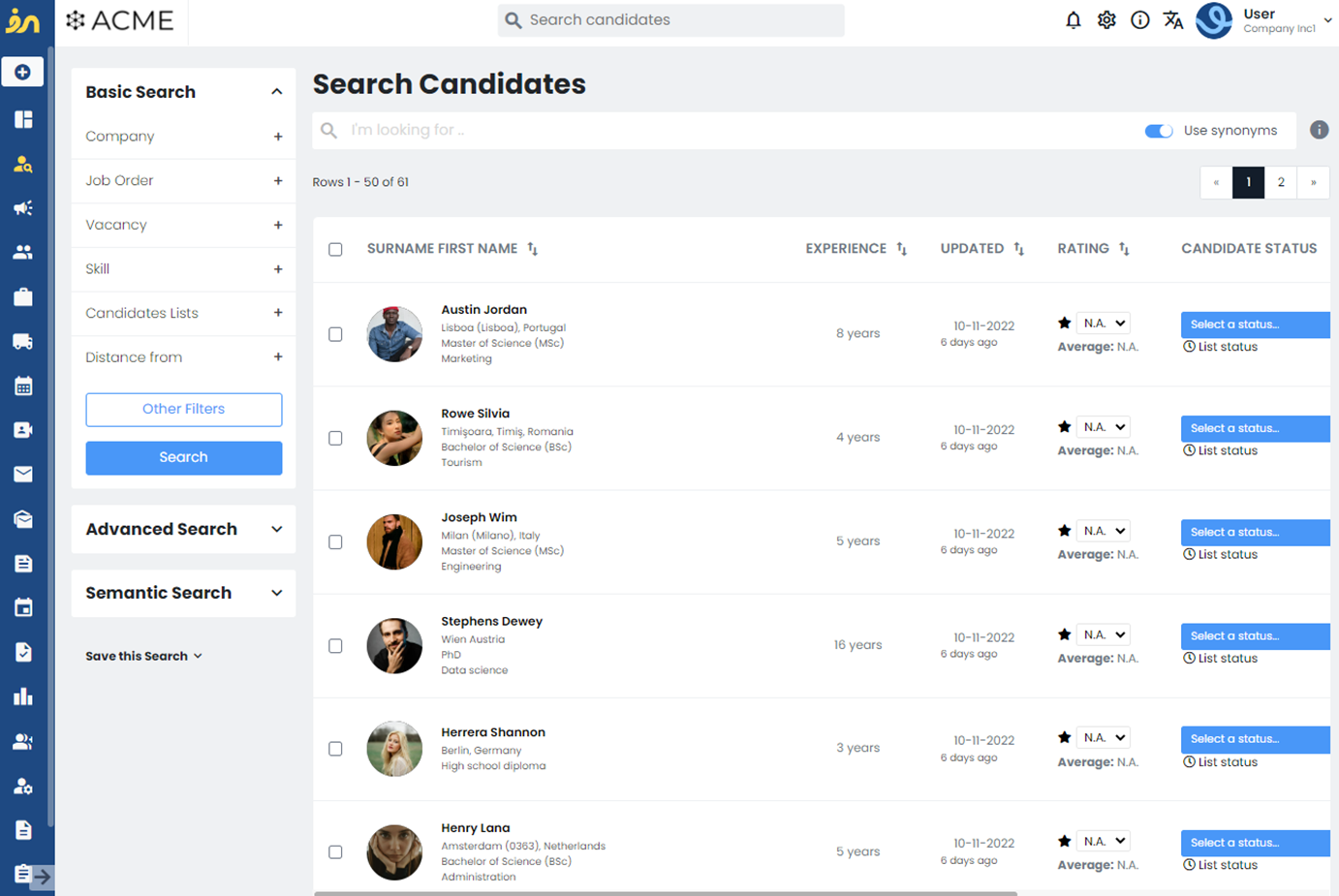Click the circled info icon in top bar

point(1140,20)
